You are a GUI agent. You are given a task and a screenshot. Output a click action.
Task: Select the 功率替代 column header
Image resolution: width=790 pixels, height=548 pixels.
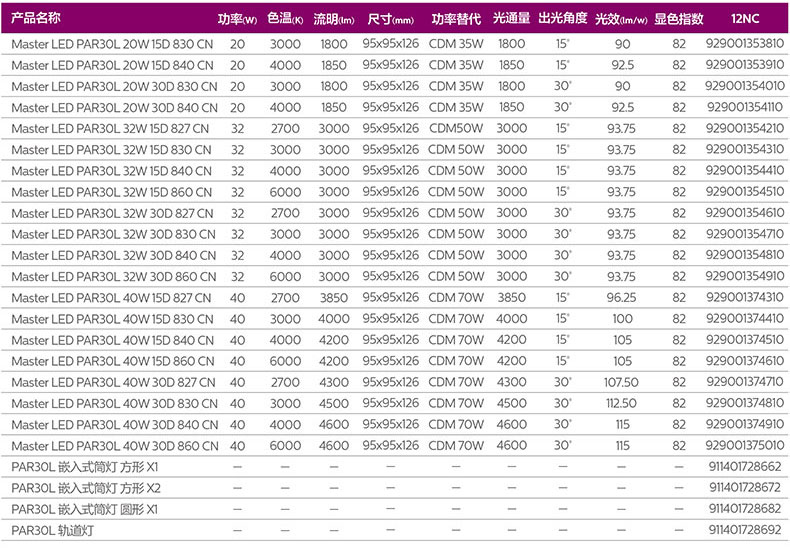[x=456, y=19]
